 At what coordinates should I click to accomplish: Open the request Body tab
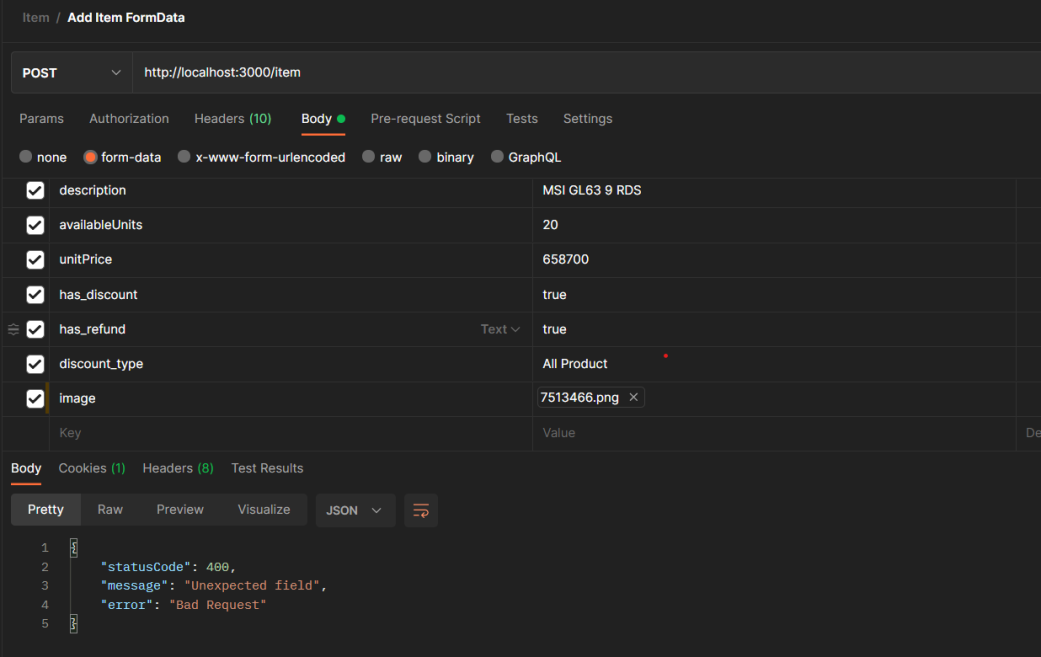click(x=323, y=119)
